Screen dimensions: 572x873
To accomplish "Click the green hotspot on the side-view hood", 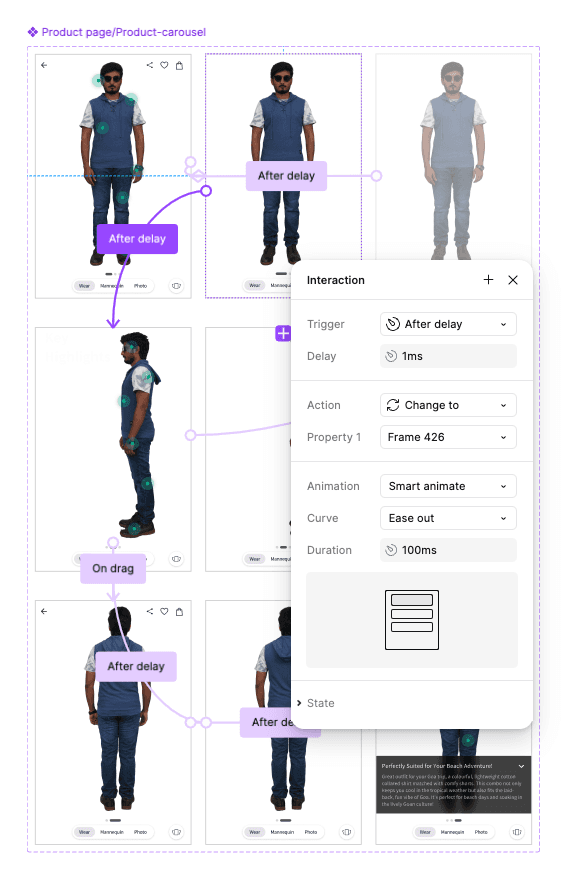I will [x=147, y=377].
